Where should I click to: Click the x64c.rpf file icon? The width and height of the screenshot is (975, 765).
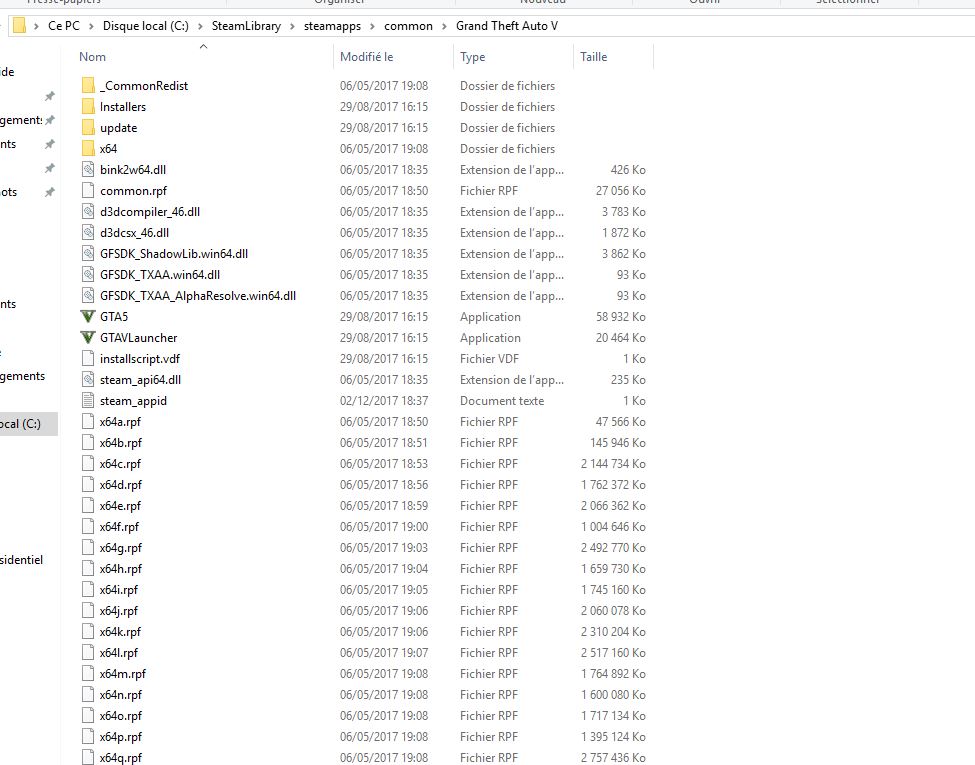click(x=88, y=463)
